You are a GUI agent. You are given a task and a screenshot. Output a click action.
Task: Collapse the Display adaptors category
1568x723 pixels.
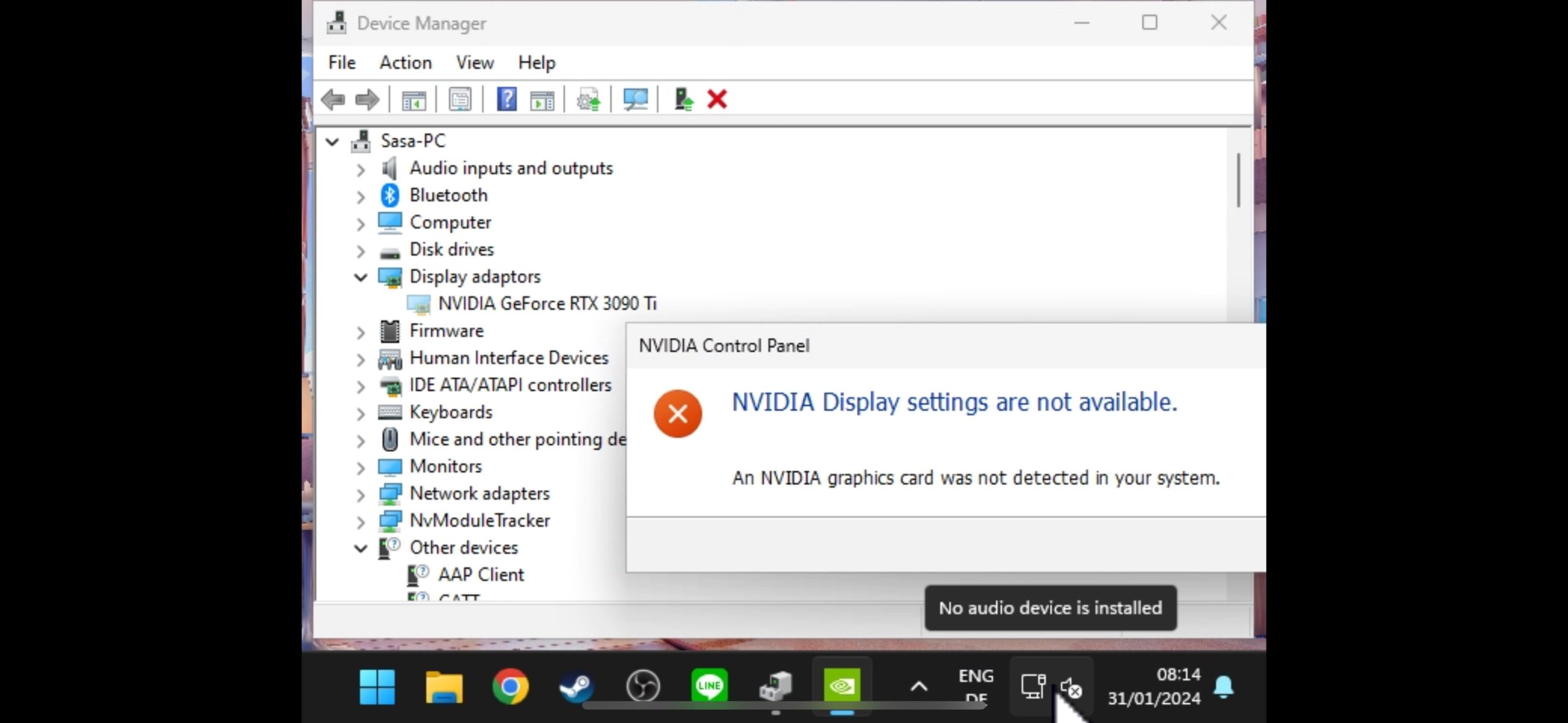click(361, 277)
